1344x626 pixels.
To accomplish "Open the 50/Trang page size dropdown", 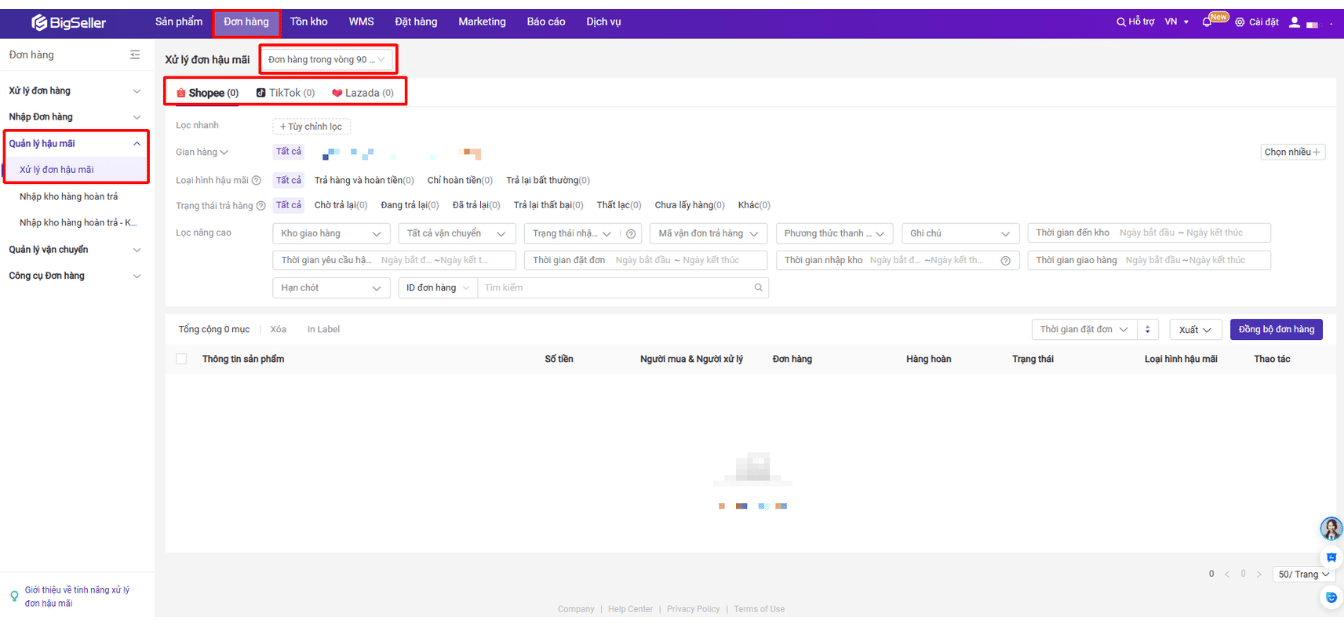I will [x=1304, y=575].
